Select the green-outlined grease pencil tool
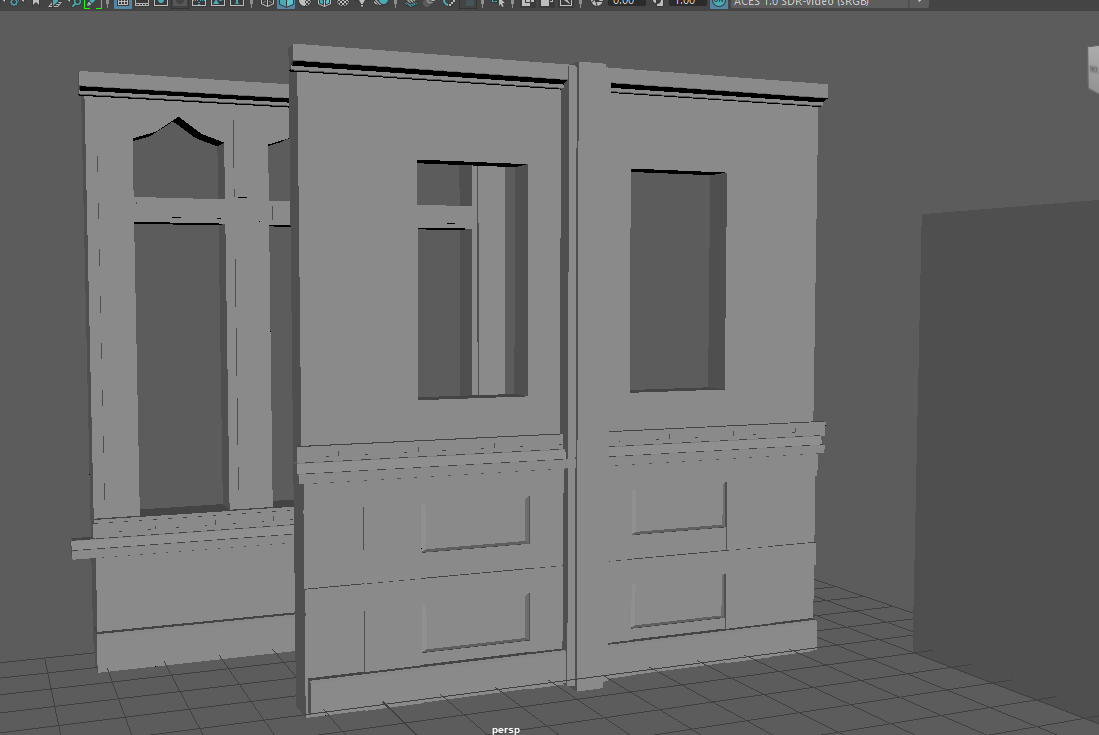This screenshot has width=1099, height=735. (x=93, y=3)
